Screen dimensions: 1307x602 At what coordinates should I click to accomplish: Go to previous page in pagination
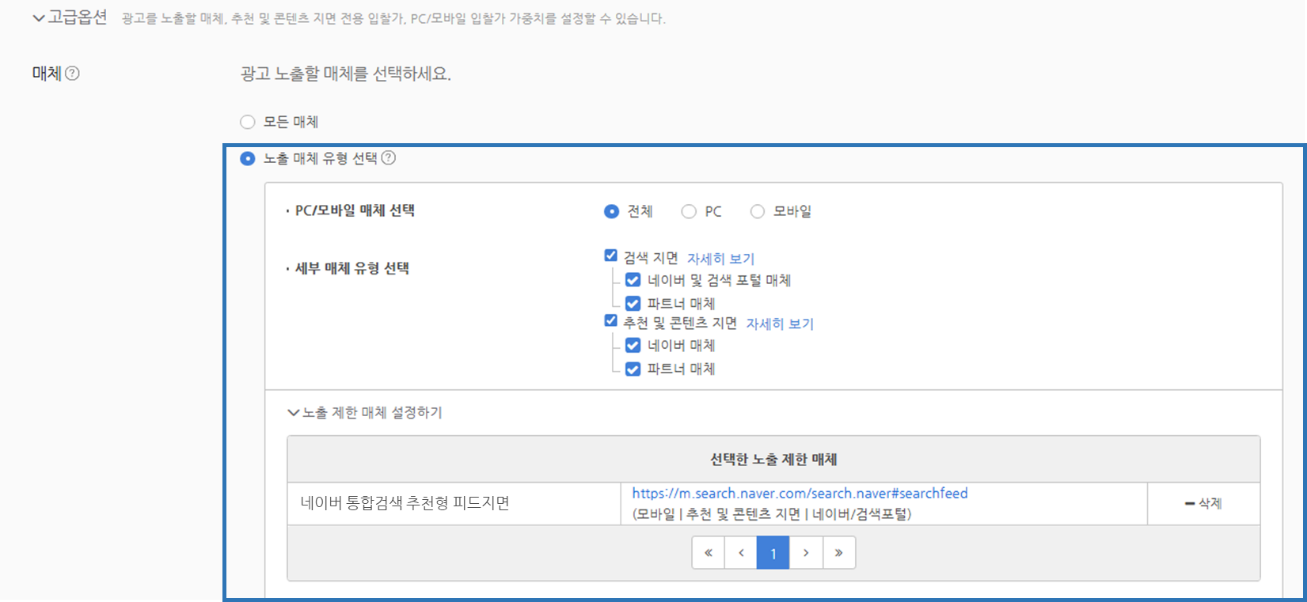point(740,553)
